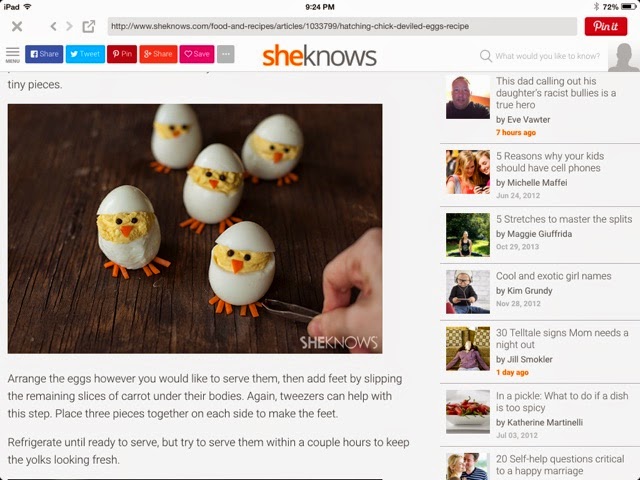The image size is (640, 480).
Task: Tweet this article
Action: click(x=85, y=54)
